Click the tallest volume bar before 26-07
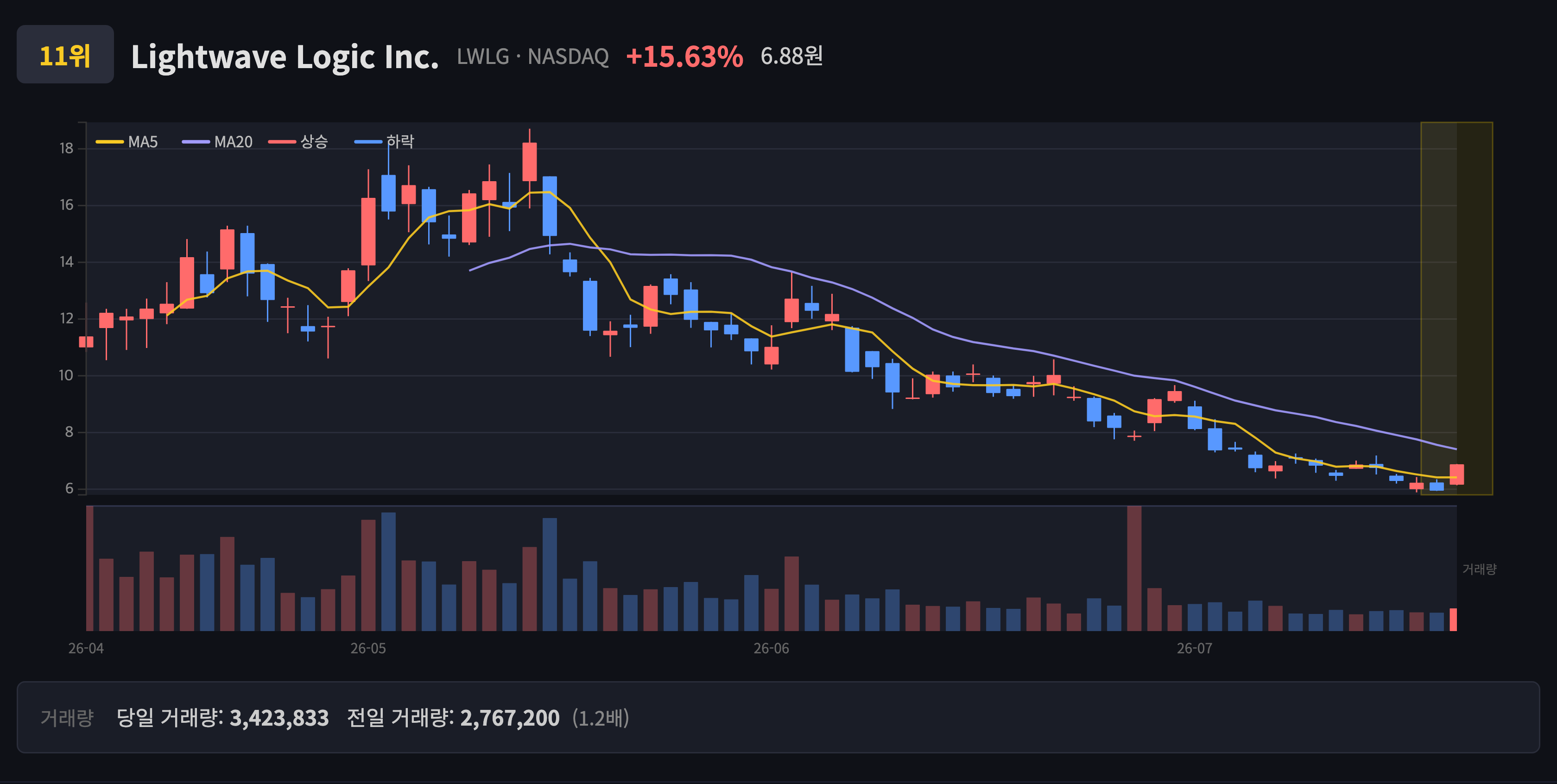The image size is (1557, 784). [x=1134, y=569]
